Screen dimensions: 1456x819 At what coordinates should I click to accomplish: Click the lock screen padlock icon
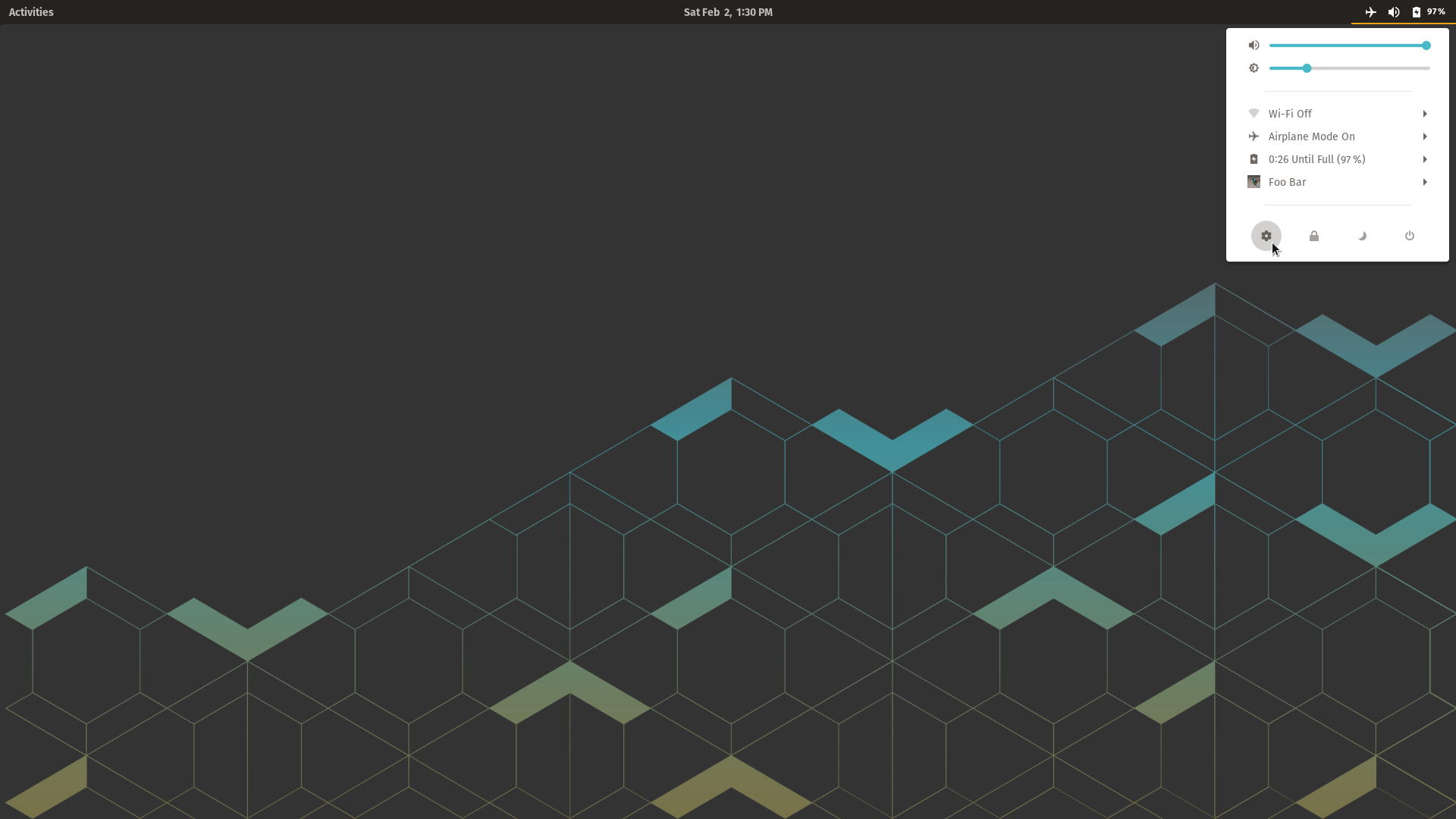tap(1314, 236)
